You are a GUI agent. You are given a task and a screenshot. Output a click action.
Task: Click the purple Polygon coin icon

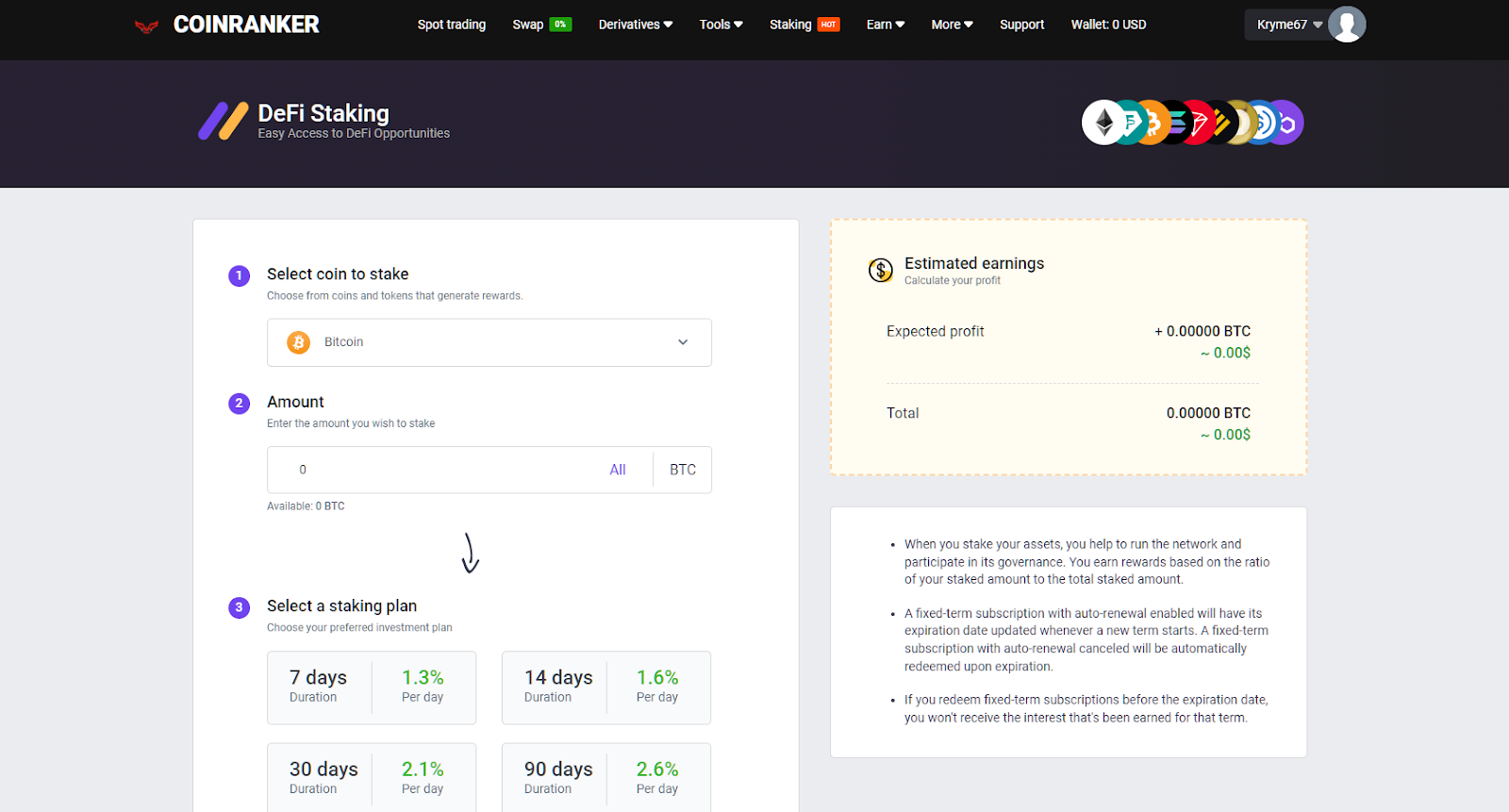tap(1289, 123)
